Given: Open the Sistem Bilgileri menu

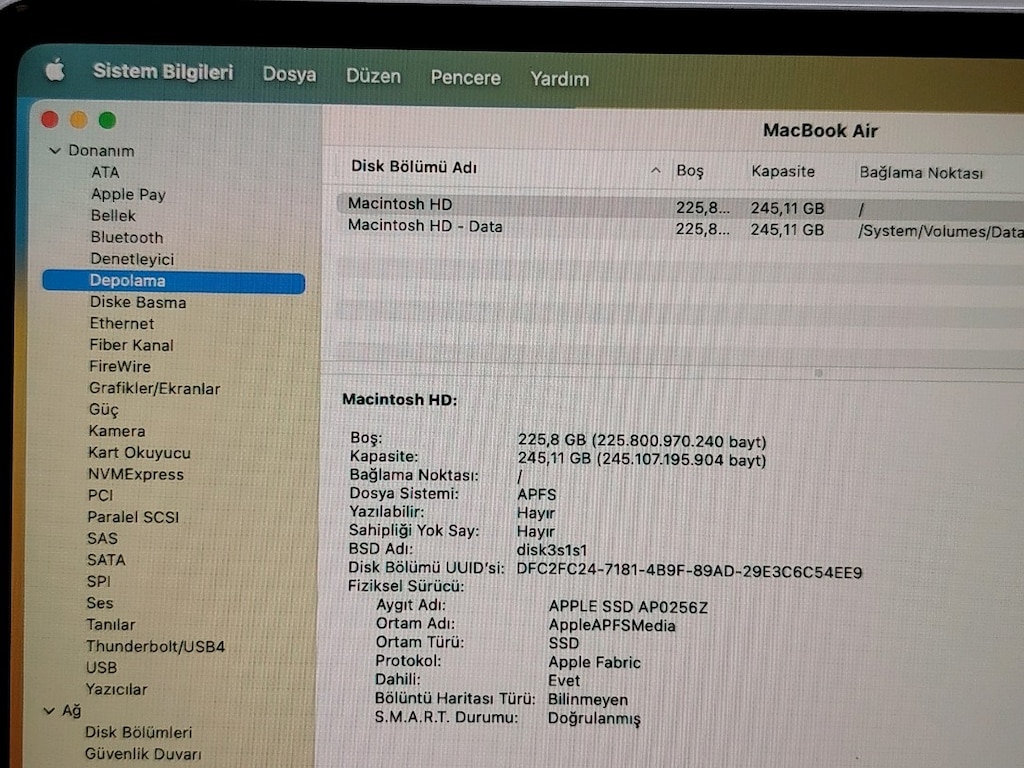Looking at the screenshot, I should [x=163, y=71].
